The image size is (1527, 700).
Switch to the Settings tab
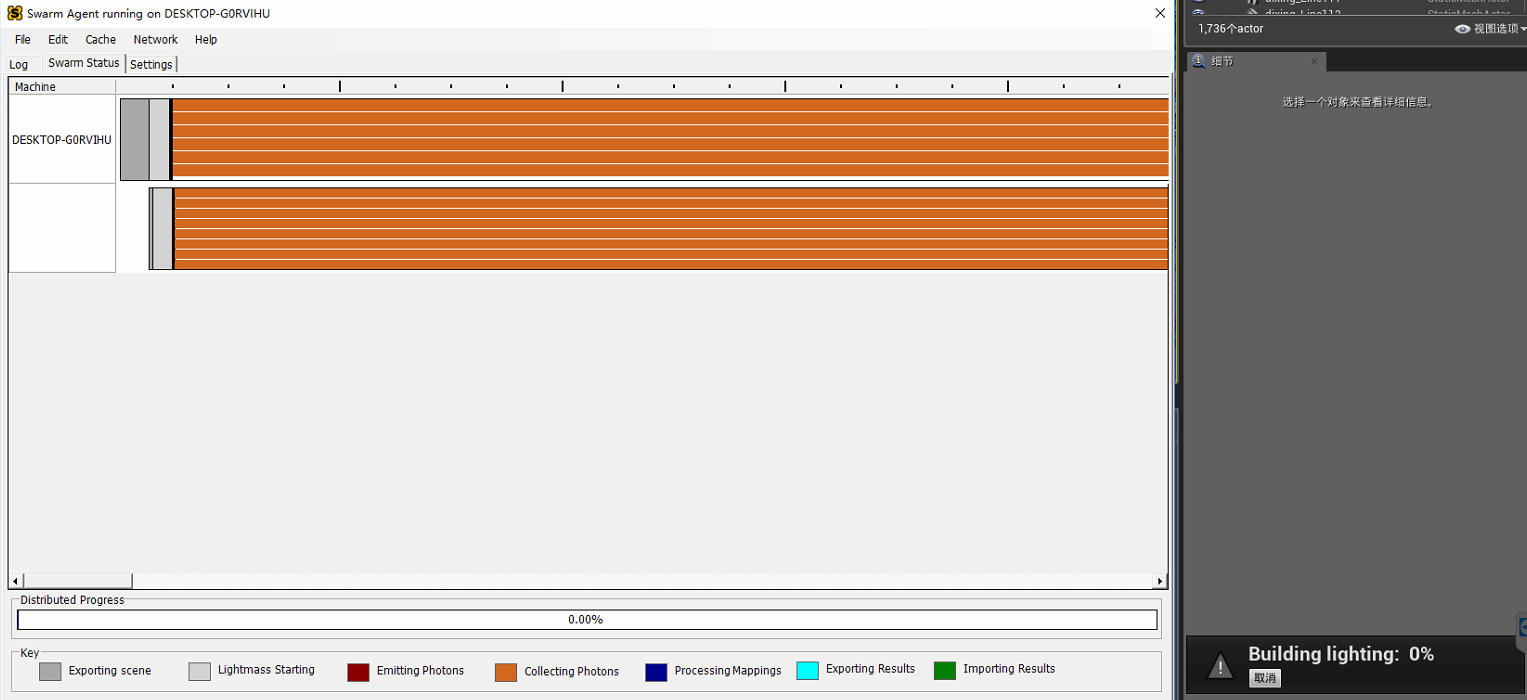point(151,64)
